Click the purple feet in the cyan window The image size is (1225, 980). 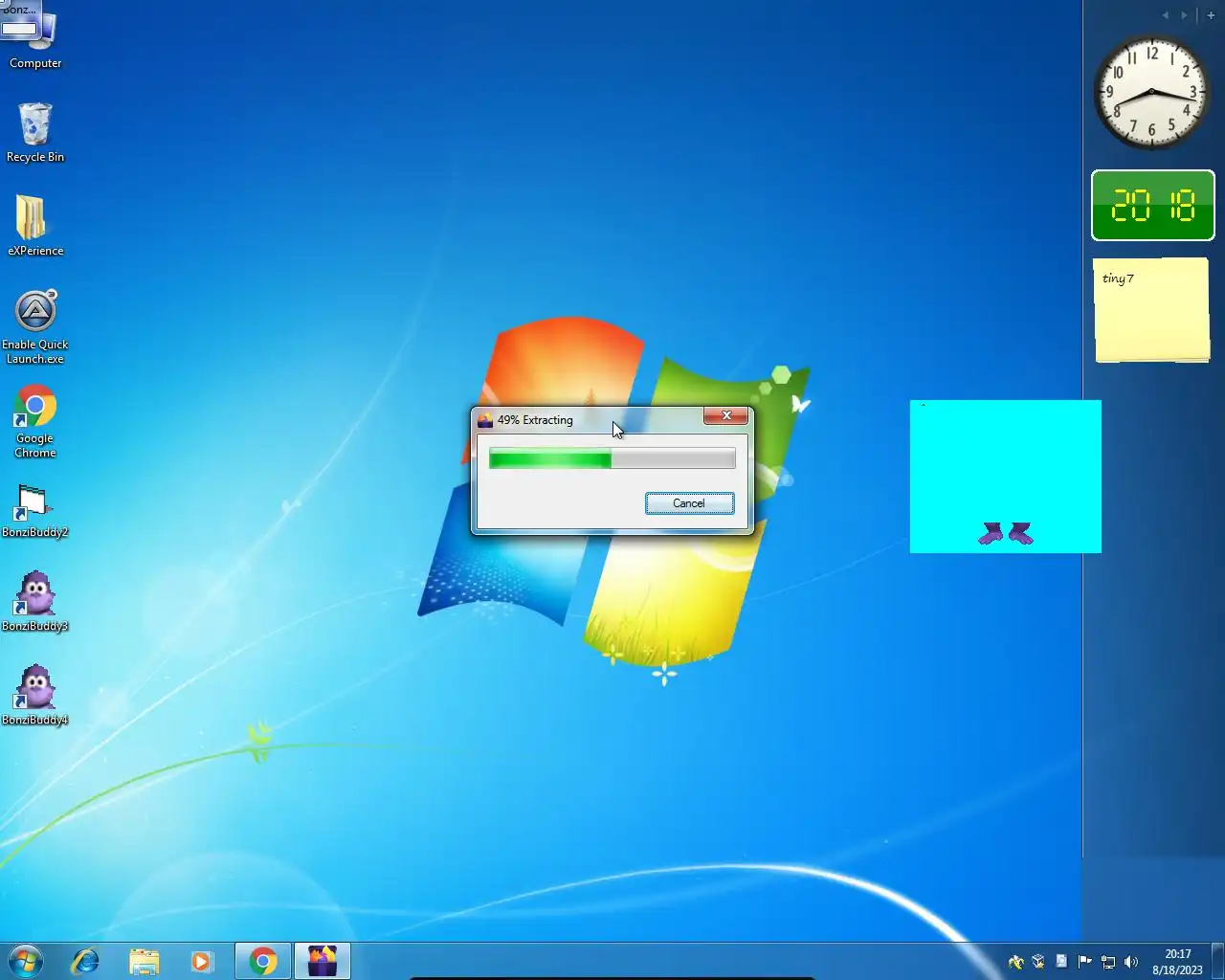click(1006, 533)
